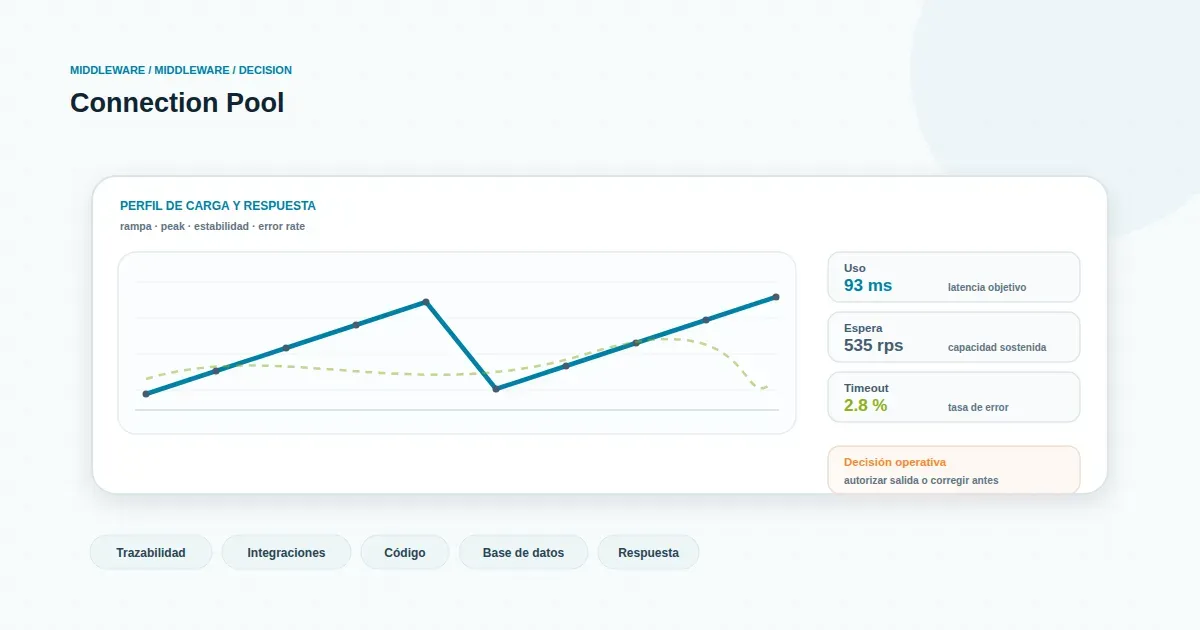The image size is (1200, 630).
Task: Open the Decisión operativa card
Action: pyautogui.click(x=954, y=470)
